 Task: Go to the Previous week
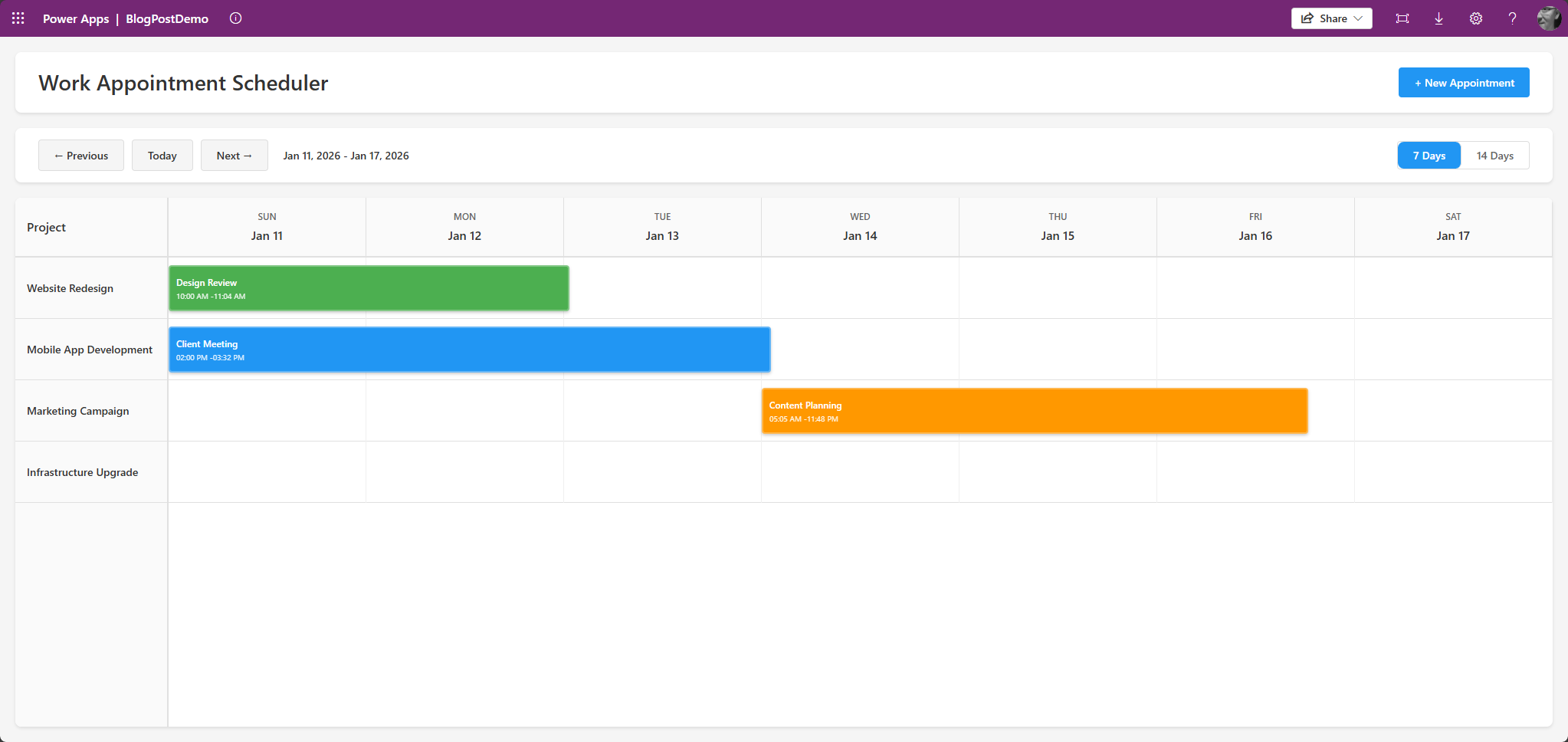tap(81, 156)
